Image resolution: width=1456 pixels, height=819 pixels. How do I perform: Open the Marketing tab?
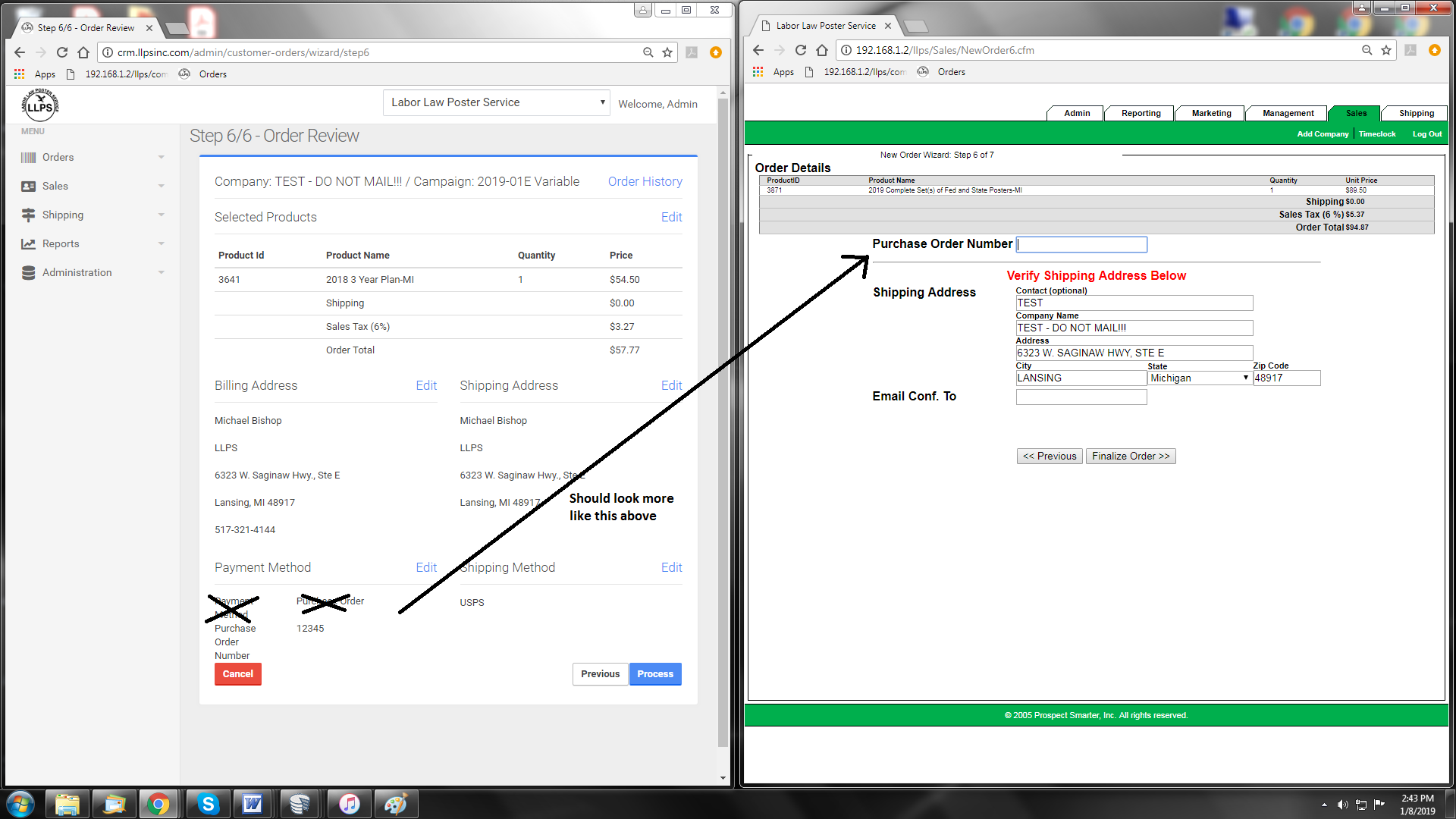1211,113
